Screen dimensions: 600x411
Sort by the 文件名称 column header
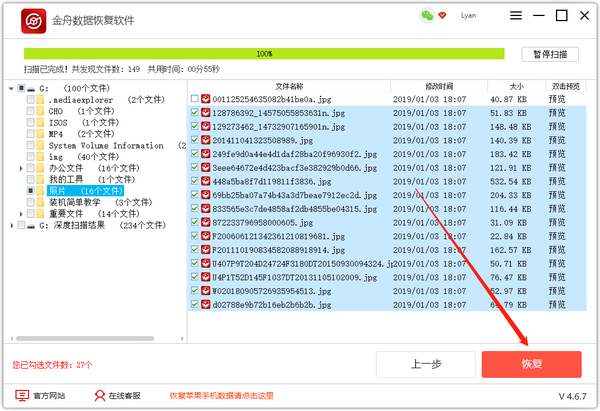click(x=290, y=86)
